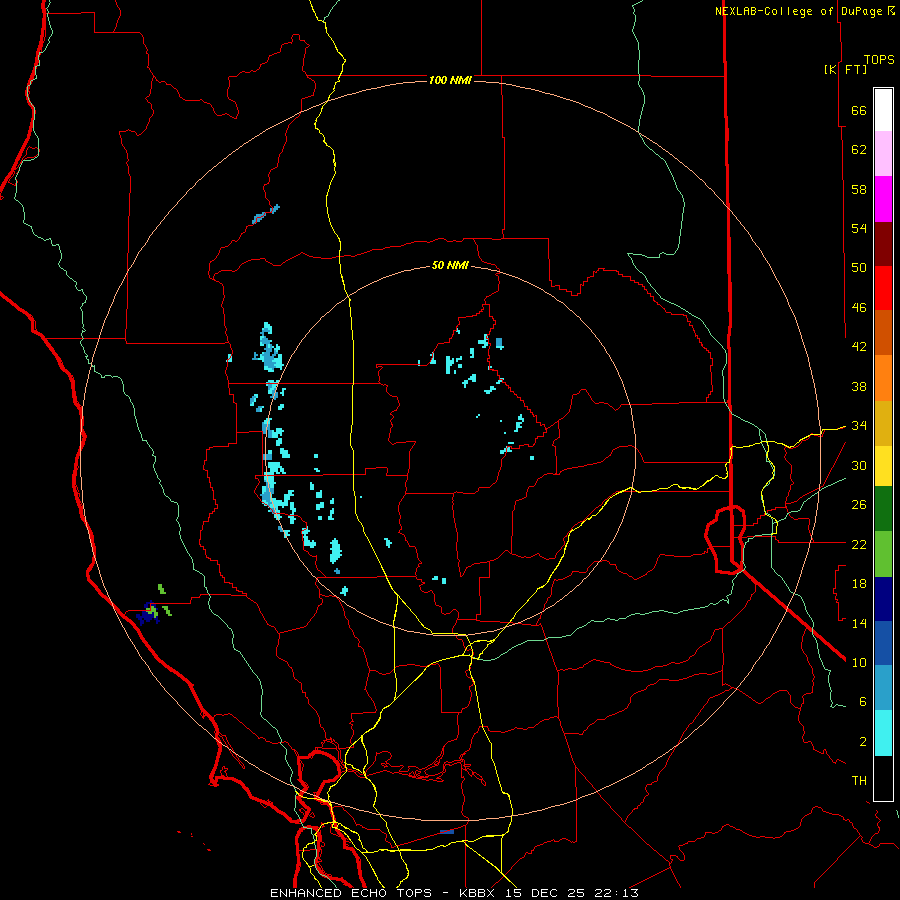Click the 46 legend value
Screen dimensions: 900x900
click(x=859, y=308)
